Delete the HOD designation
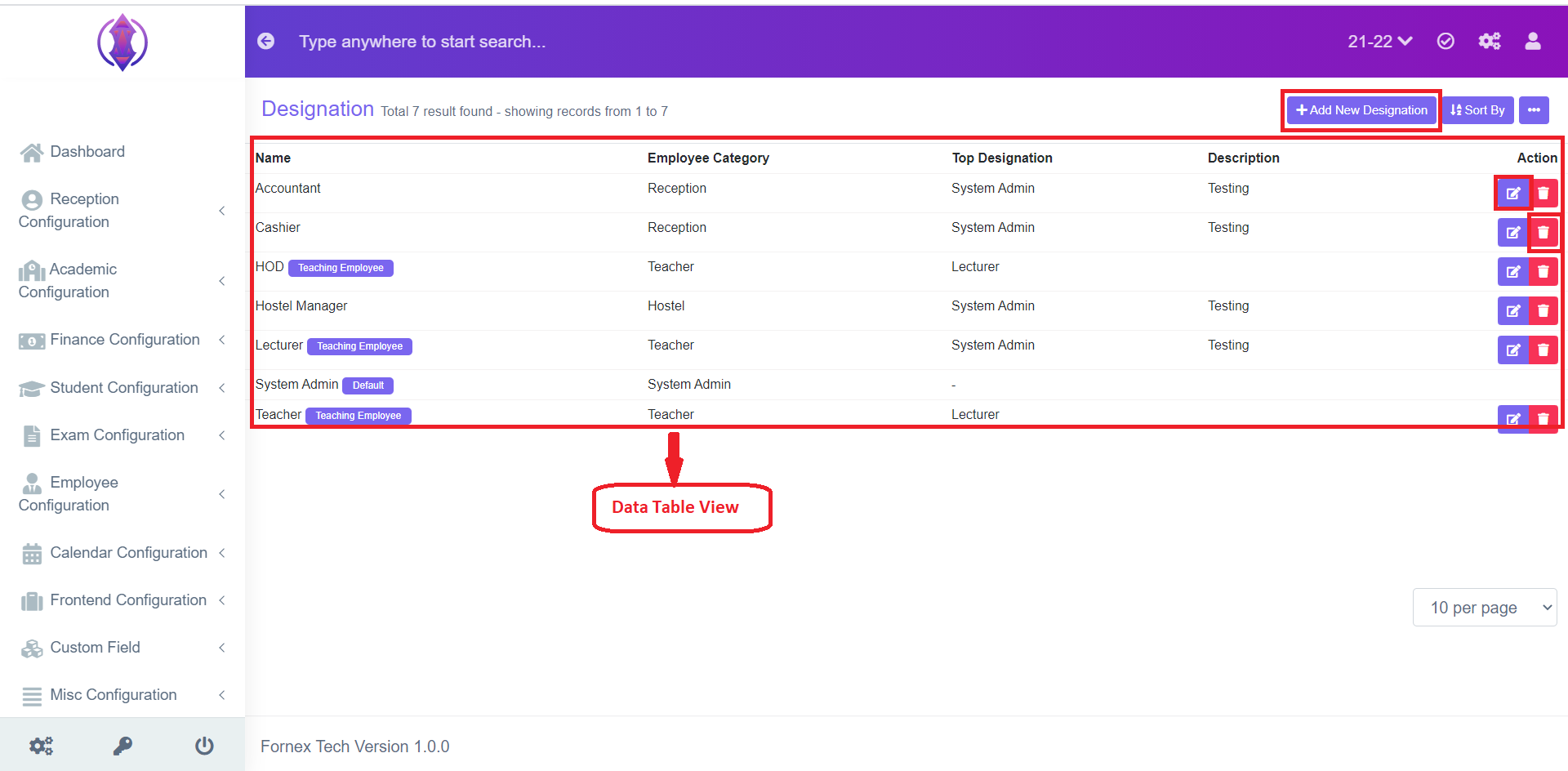The height and width of the screenshot is (771, 1568). (x=1543, y=272)
